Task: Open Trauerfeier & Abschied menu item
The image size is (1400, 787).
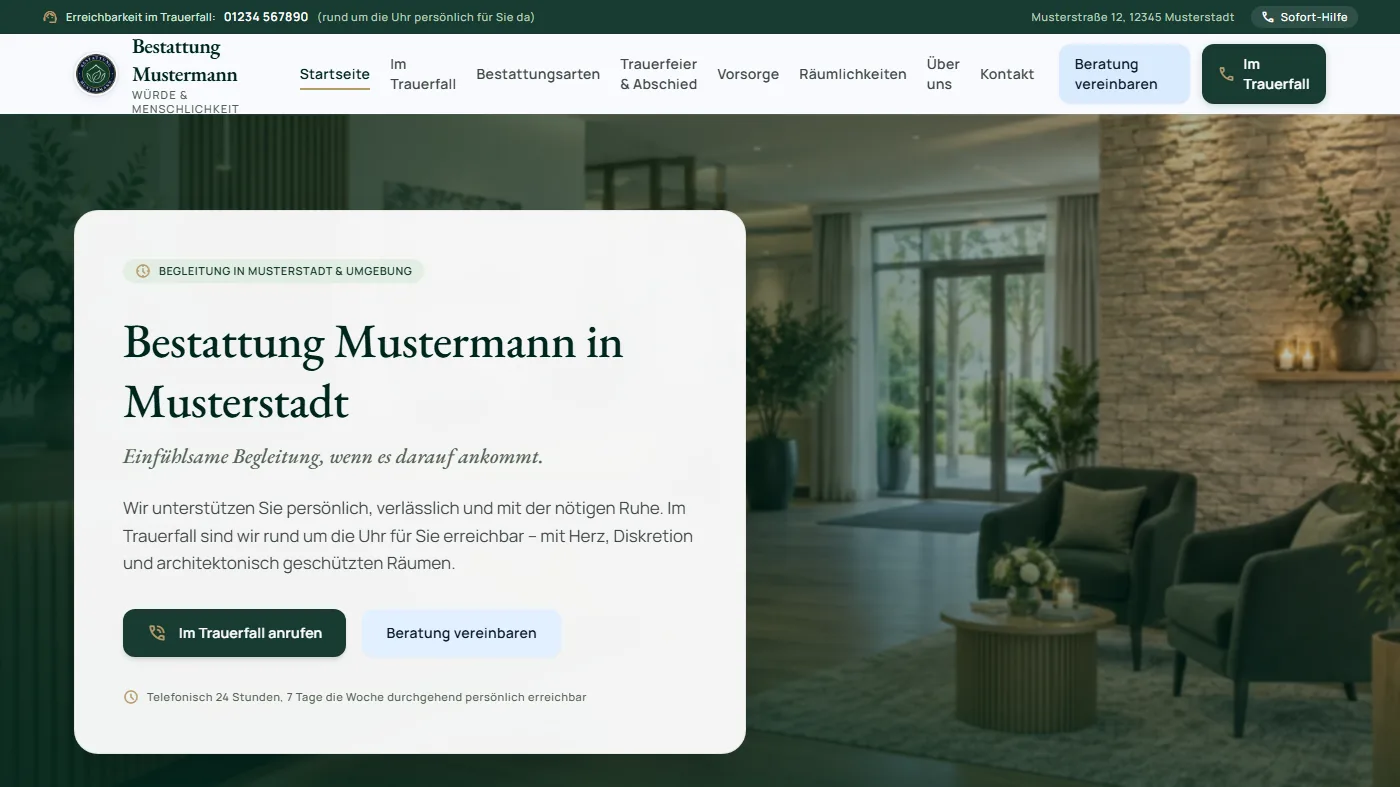Action: (x=659, y=74)
